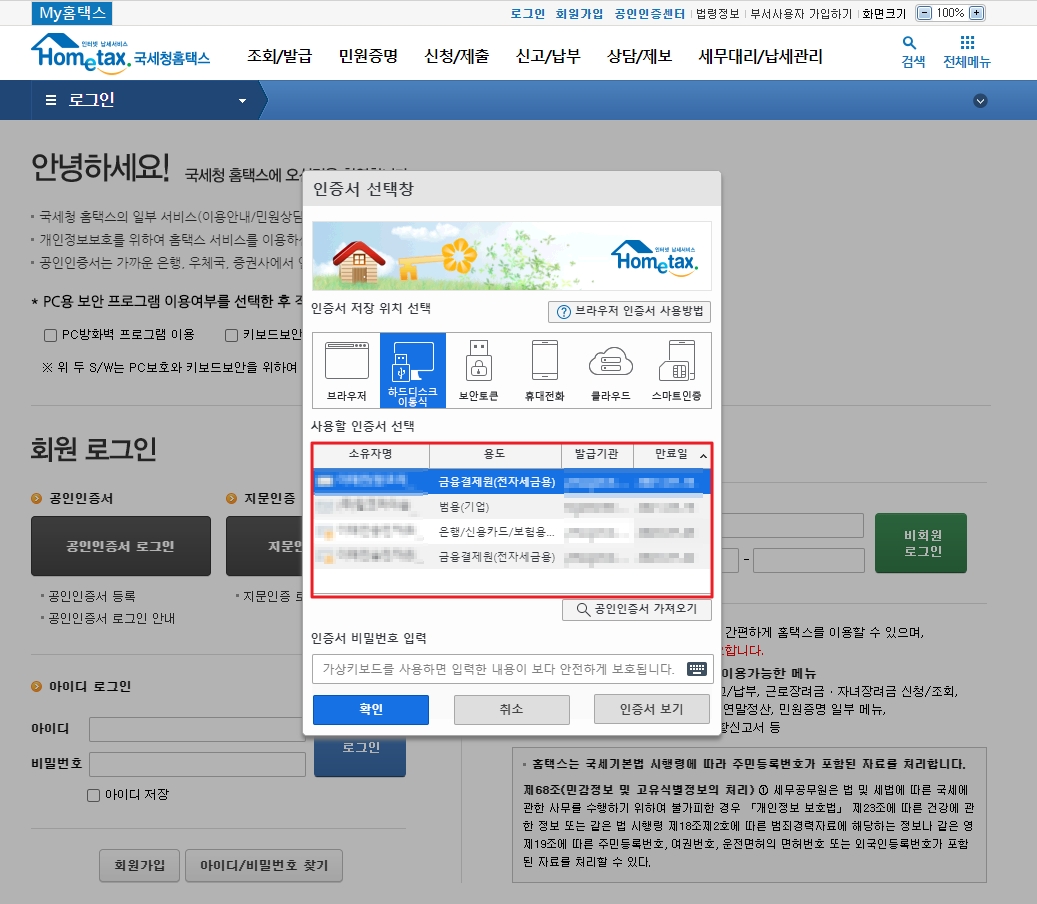This screenshot has width=1037, height=904.
Task: Click 브라우저 인증서 사용방법 help button
Action: pos(630,311)
